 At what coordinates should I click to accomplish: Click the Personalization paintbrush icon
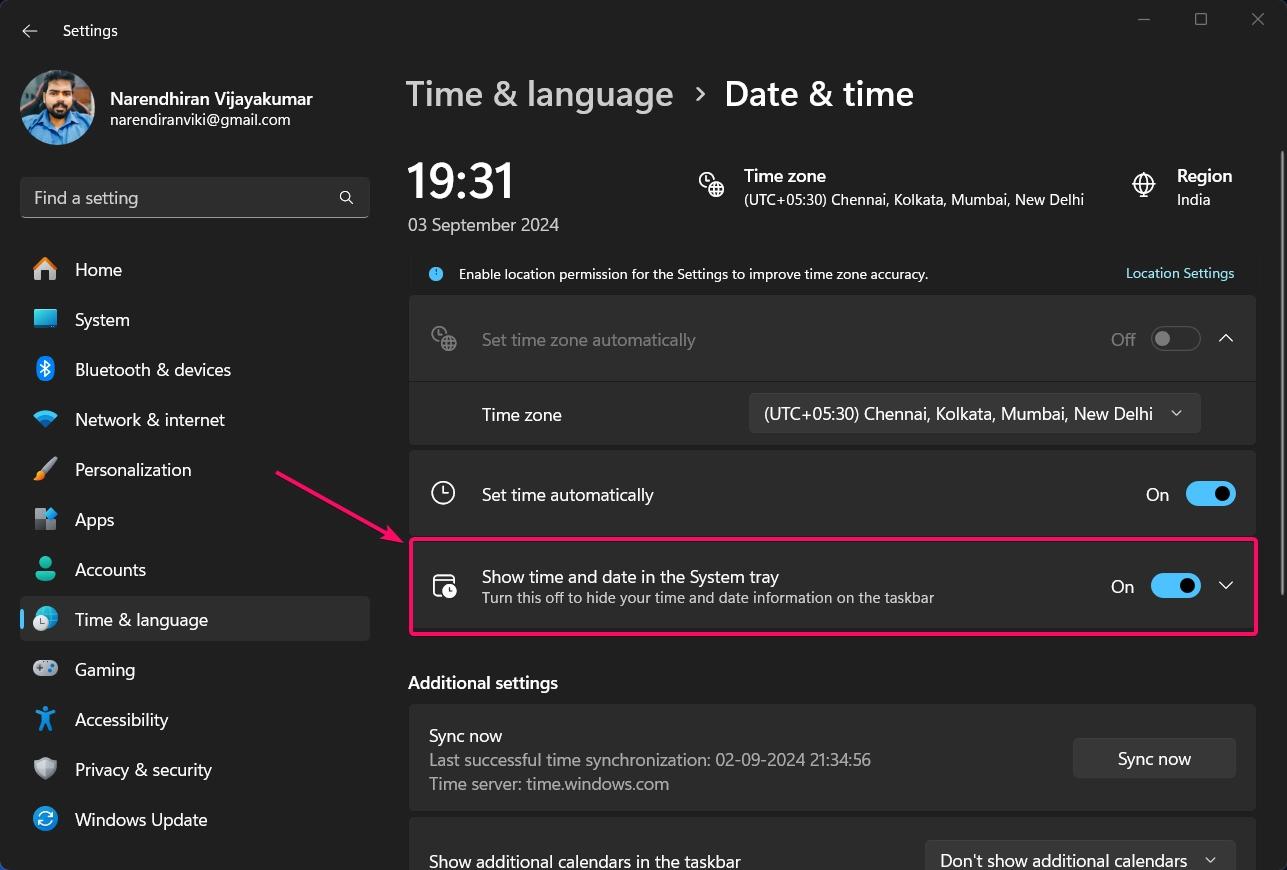pos(45,469)
